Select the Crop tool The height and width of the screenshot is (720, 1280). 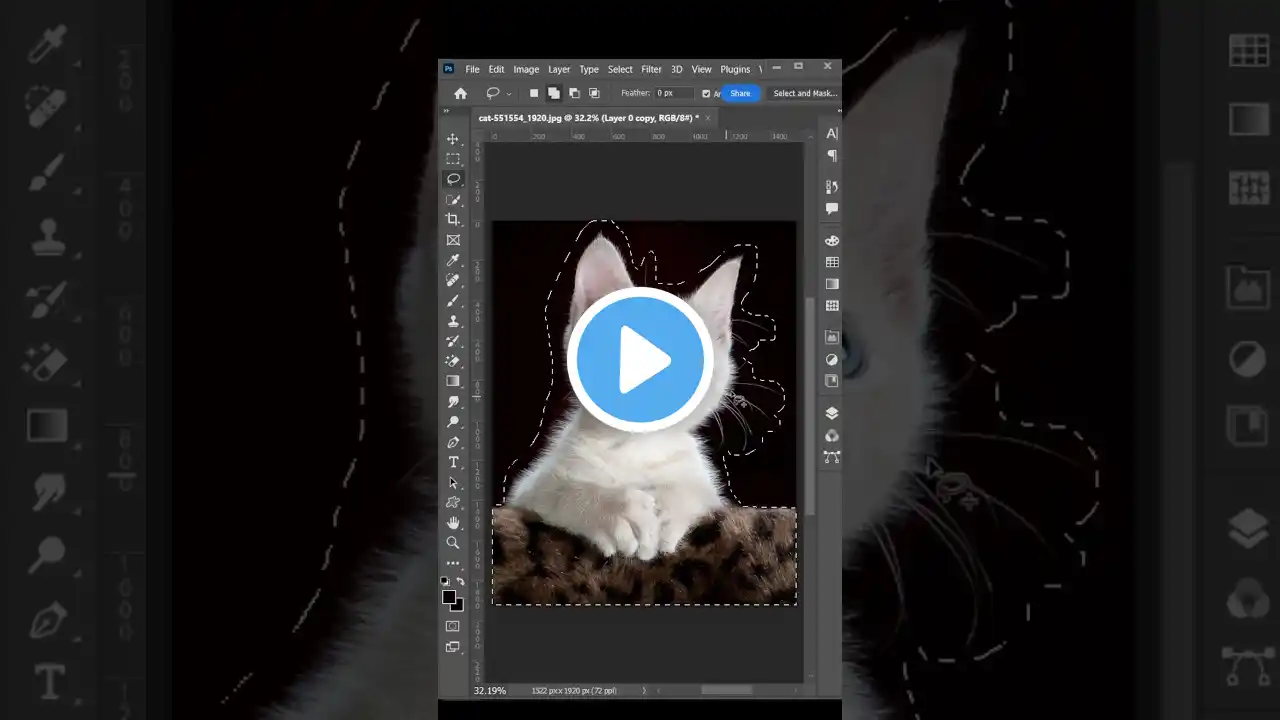453,220
